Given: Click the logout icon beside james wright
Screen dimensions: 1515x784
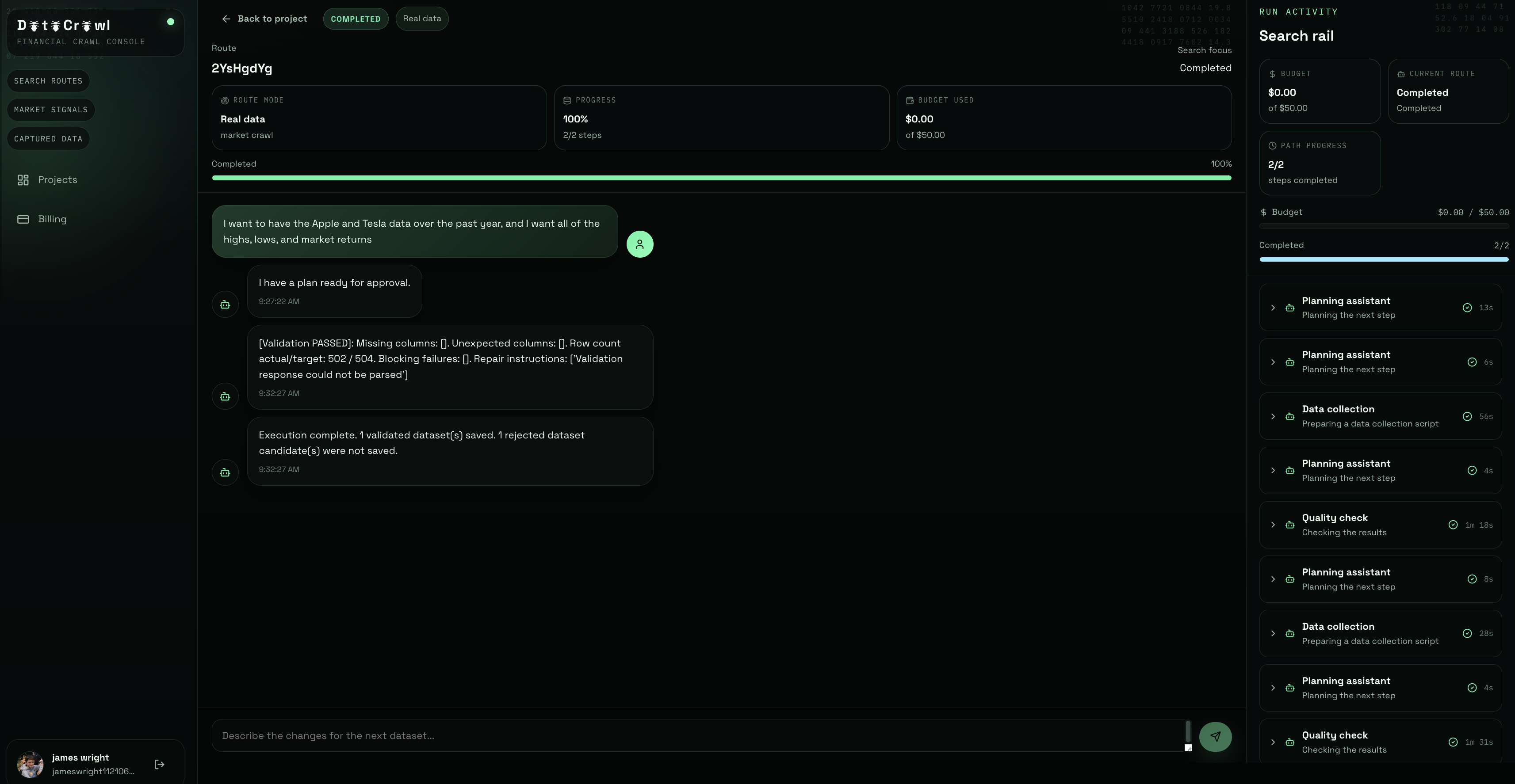Looking at the screenshot, I should tap(159, 764).
